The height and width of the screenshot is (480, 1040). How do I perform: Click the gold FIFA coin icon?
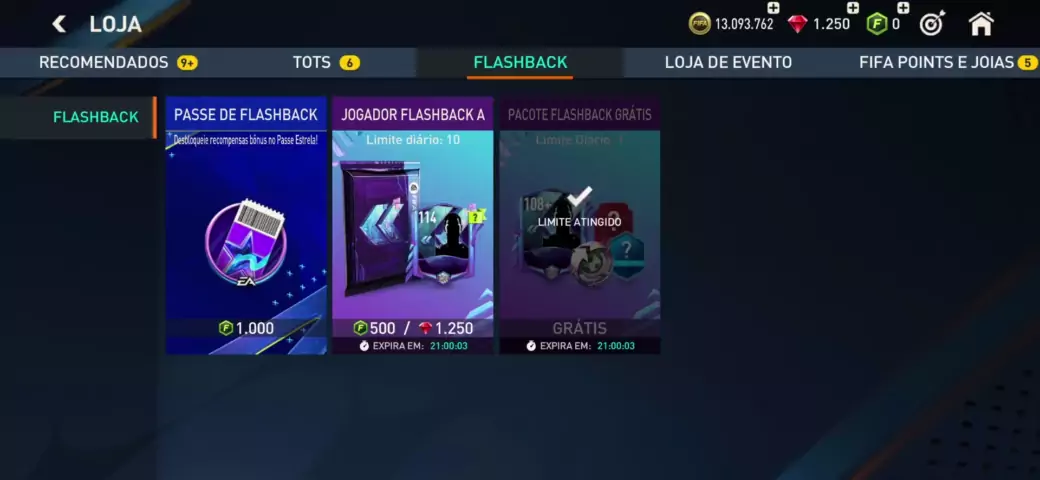pos(700,25)
